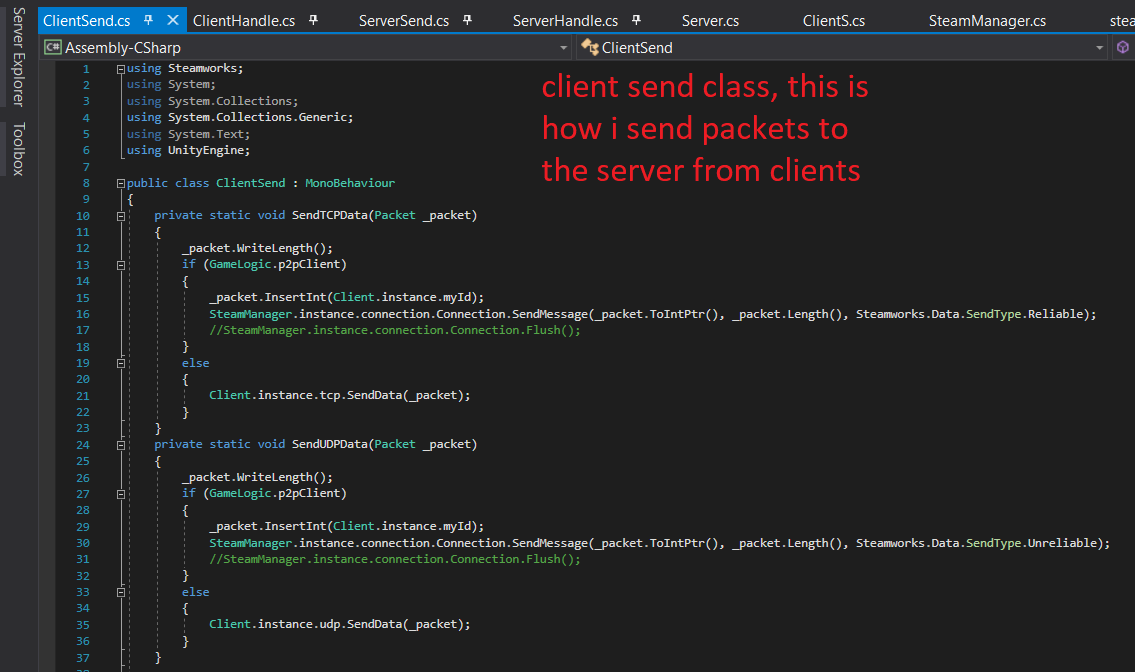Collapse the SendUDPData method
The height and width of the screenshot is (672, 1135).
[x=120, y=444]
